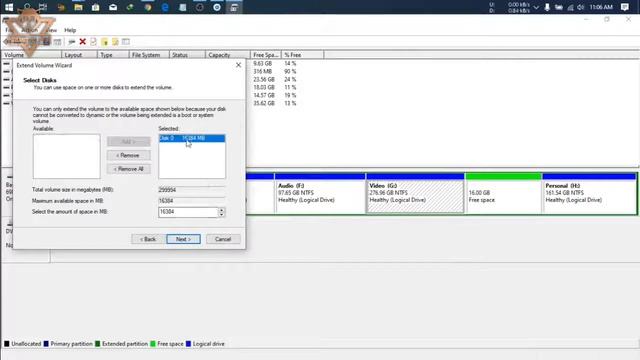Open the Help menu

pyautogui.click(x=70, y=30)
